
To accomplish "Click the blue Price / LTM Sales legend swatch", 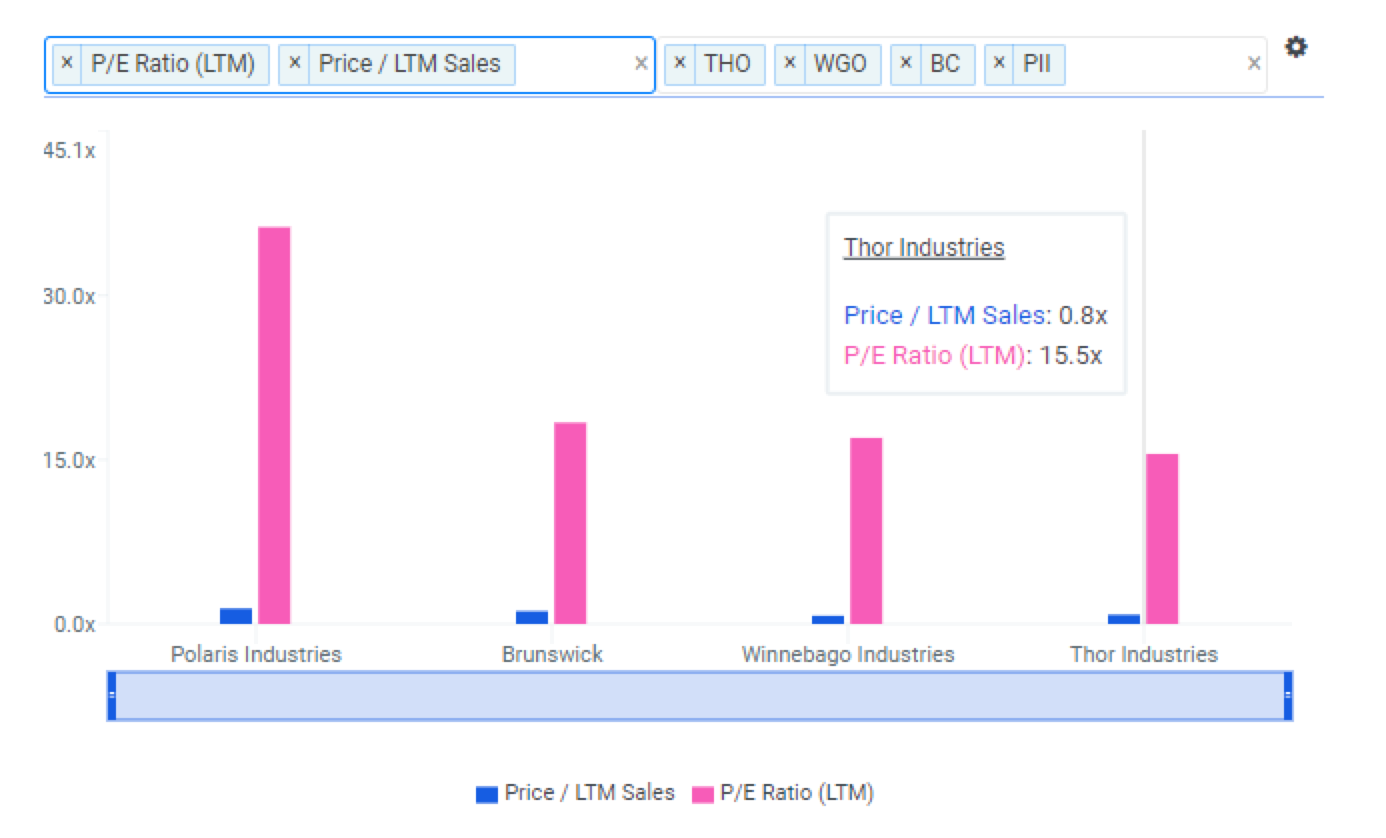I will pos(487,795).
